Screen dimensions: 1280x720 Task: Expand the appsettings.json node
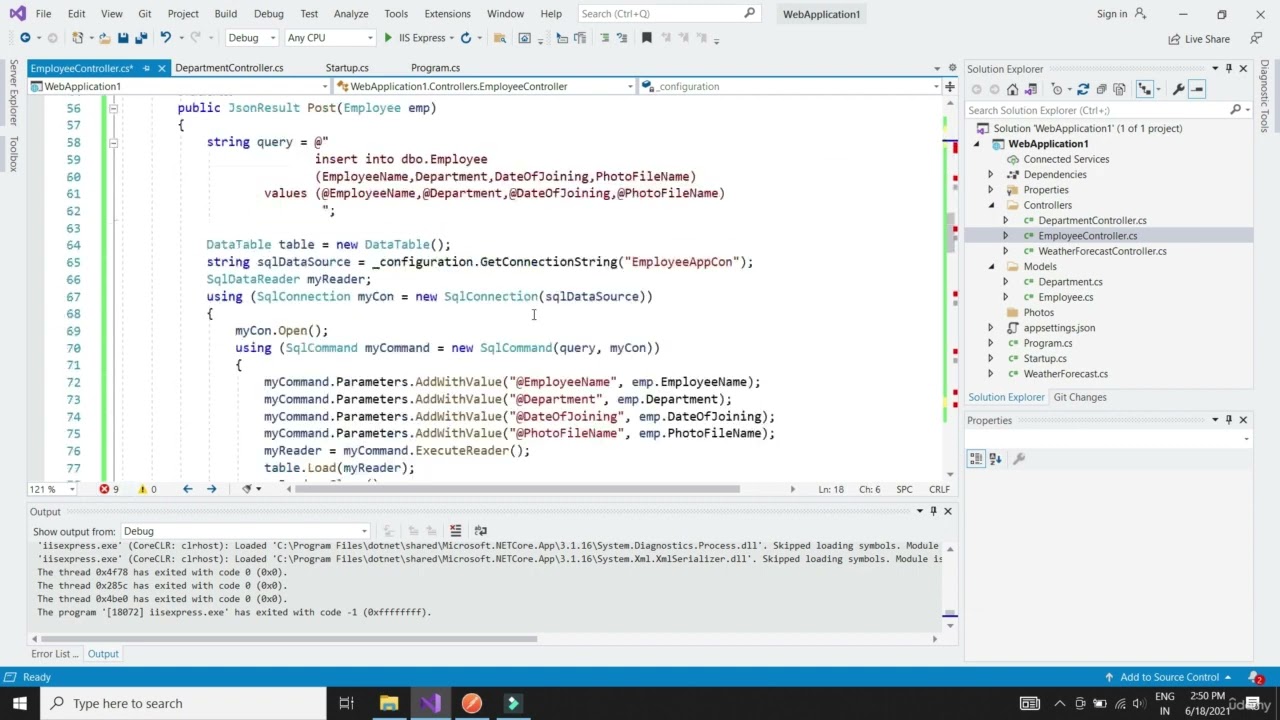pyautogui.click(x=991, y=328)
